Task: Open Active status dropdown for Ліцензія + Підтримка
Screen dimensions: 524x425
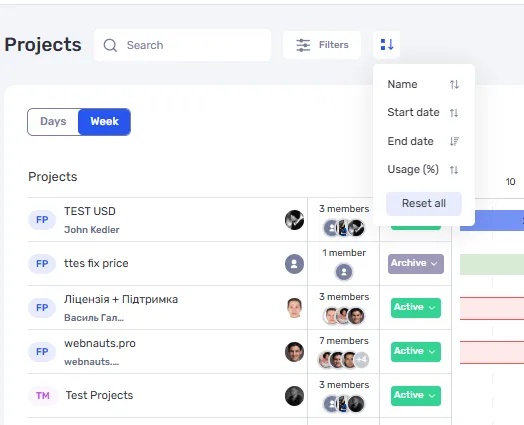Action: tap(416, 307)
